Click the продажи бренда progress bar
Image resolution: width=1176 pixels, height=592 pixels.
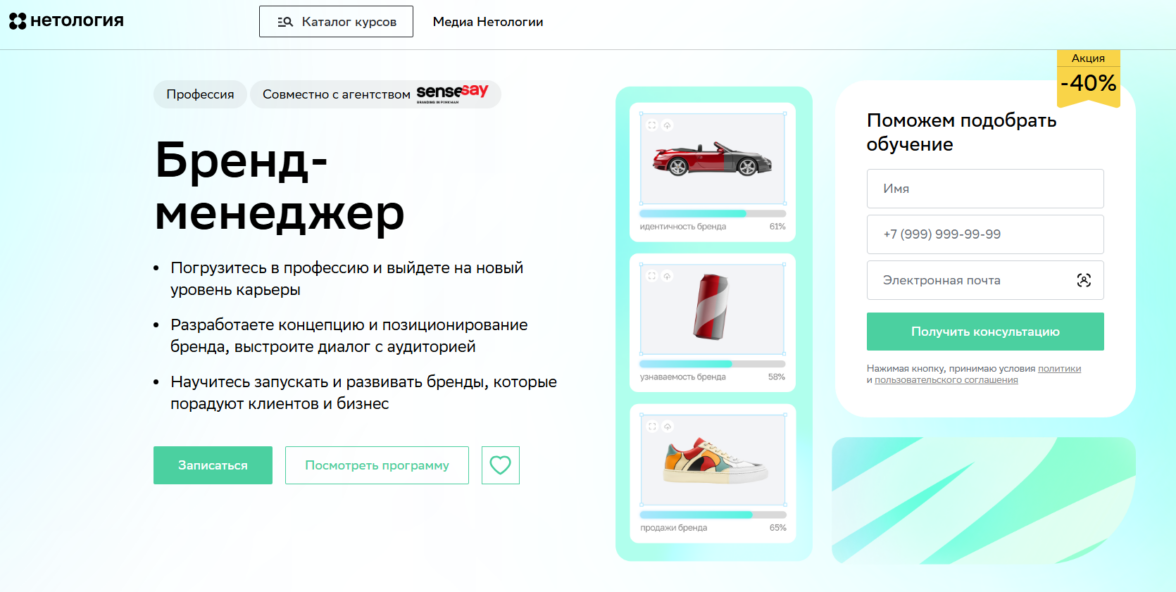(x=712, y=515)
